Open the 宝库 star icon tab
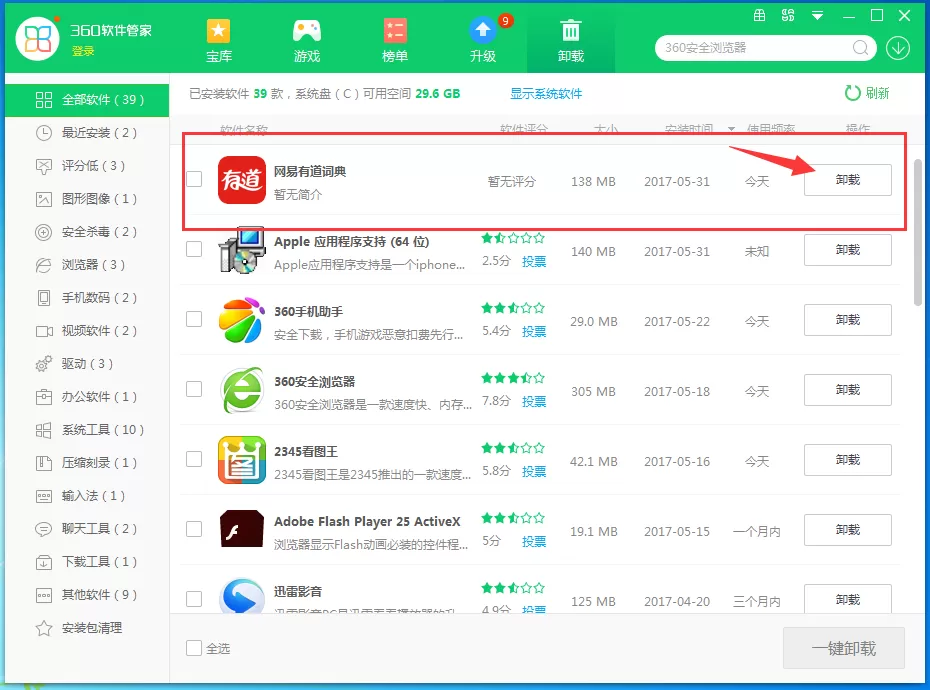Viewport: 930px width, 690px height. coord(218,40)
